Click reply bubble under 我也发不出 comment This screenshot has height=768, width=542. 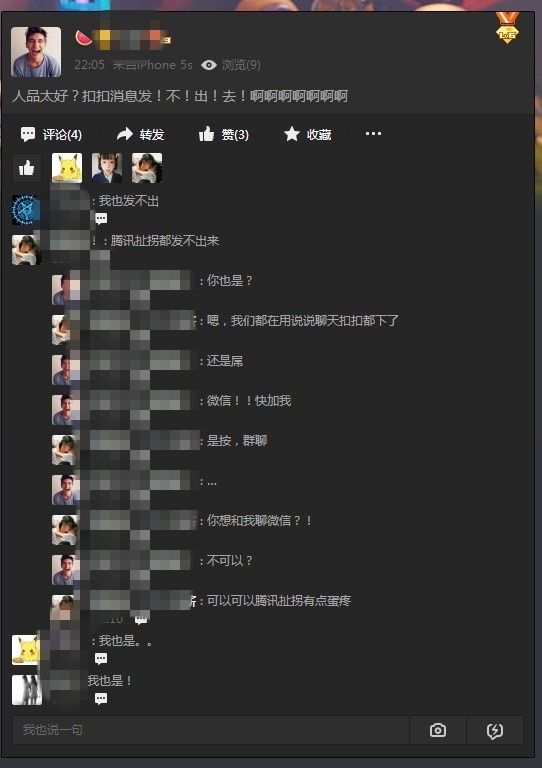point(101,218)
